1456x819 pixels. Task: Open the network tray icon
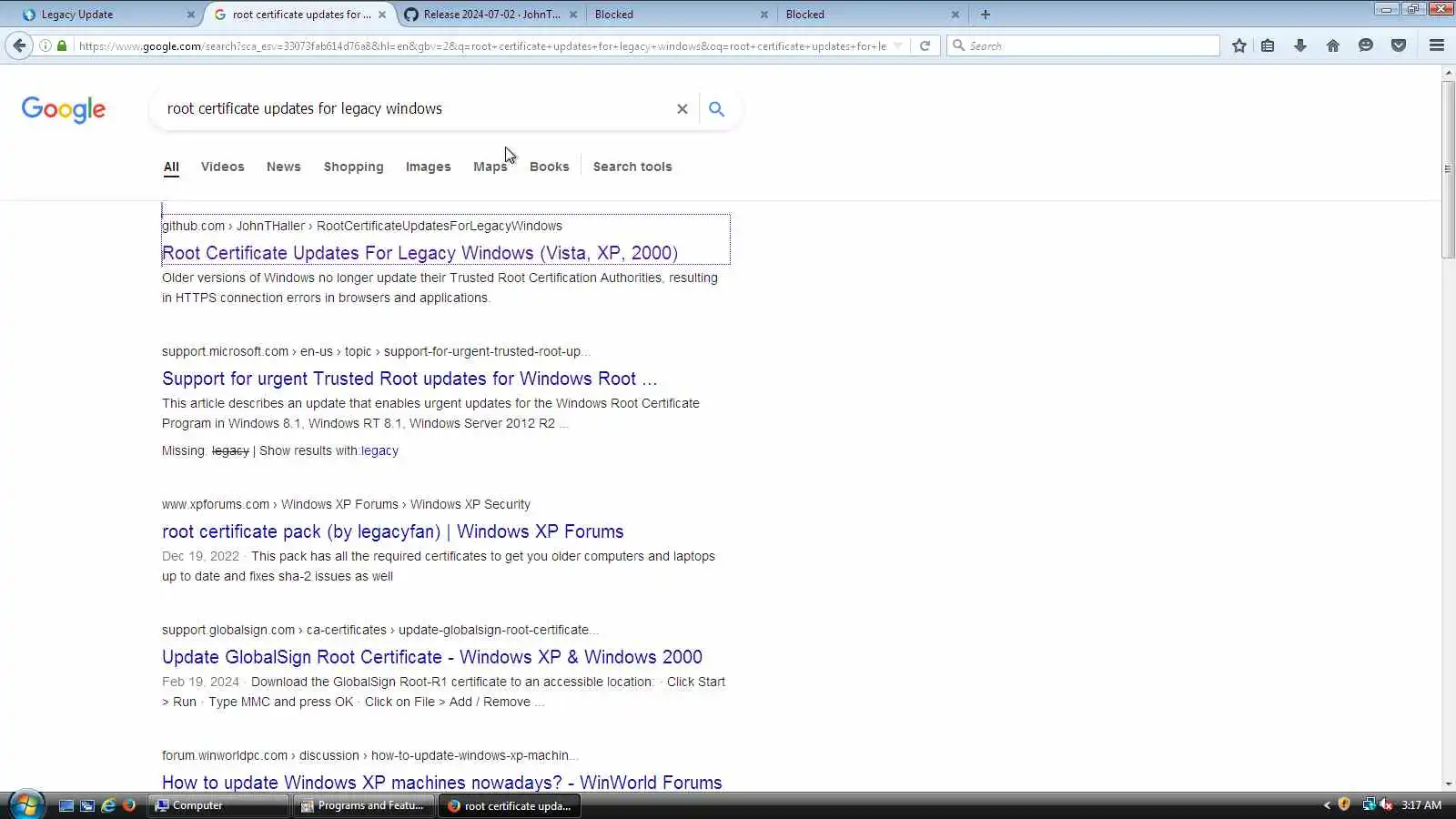[1368, 804]
